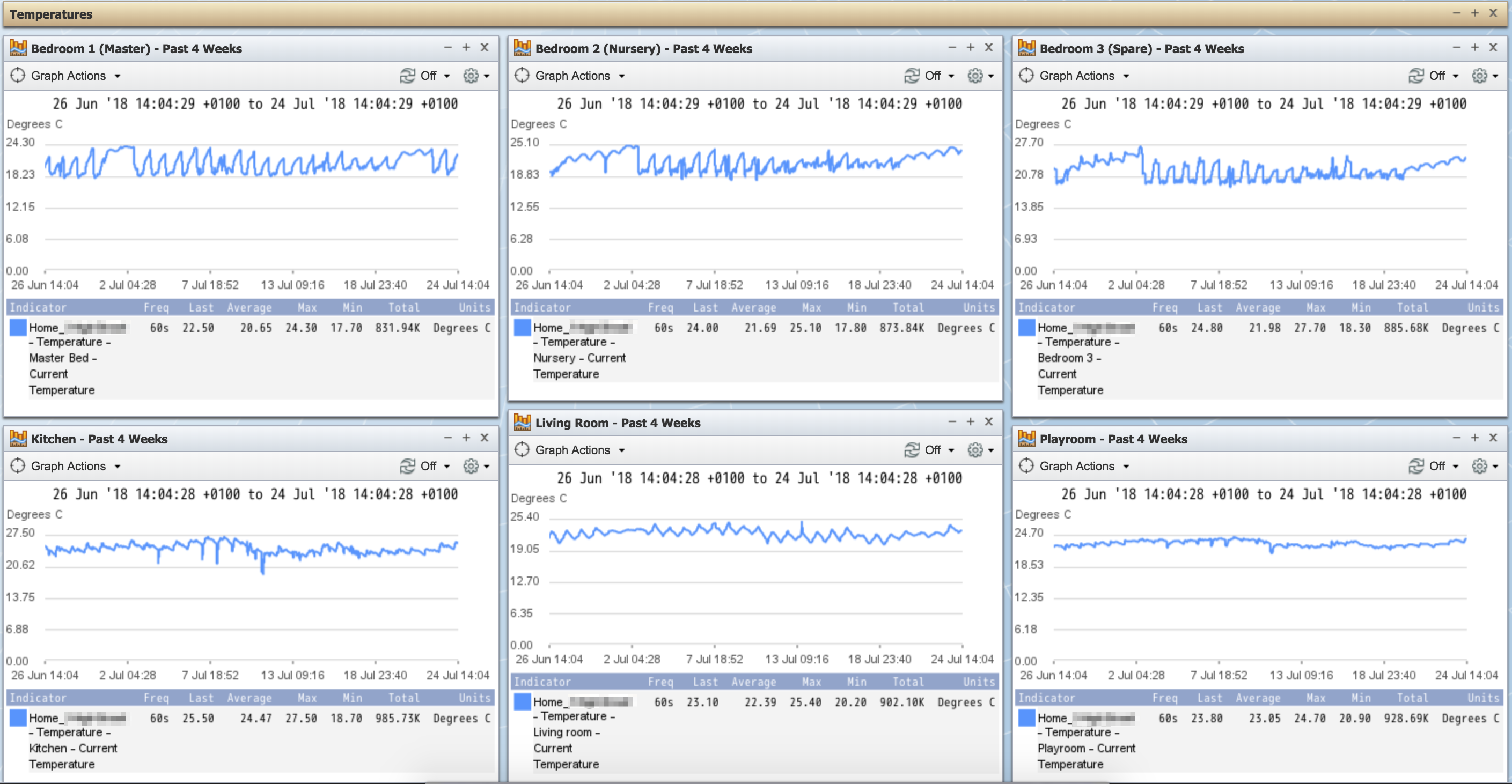Image resolution: width=1512 pixels, height=784 pixels.
Task: Open the gear dropdown arrow in Bedroom 1 panel
Action: (x=487, y=76)
